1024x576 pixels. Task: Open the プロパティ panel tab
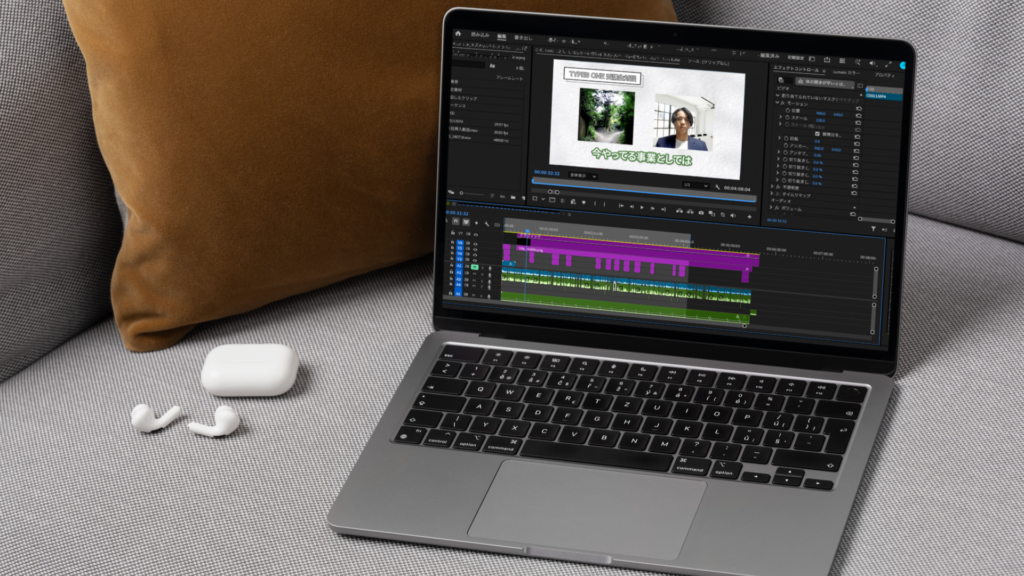(884, 75)
